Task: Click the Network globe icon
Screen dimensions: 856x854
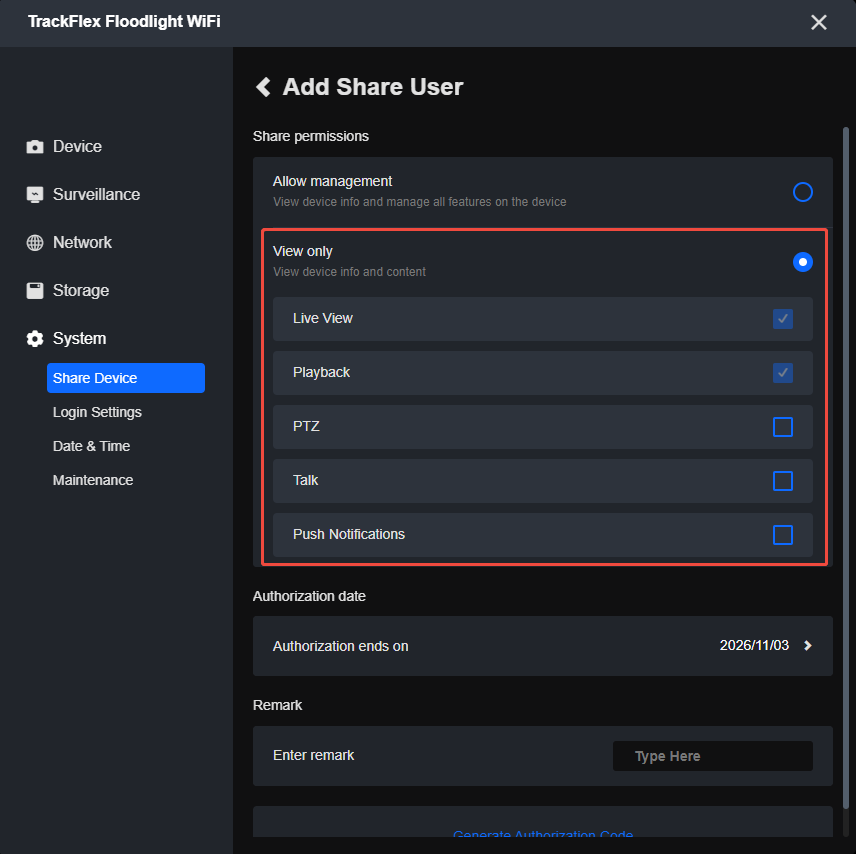Action: click(35, 243)
